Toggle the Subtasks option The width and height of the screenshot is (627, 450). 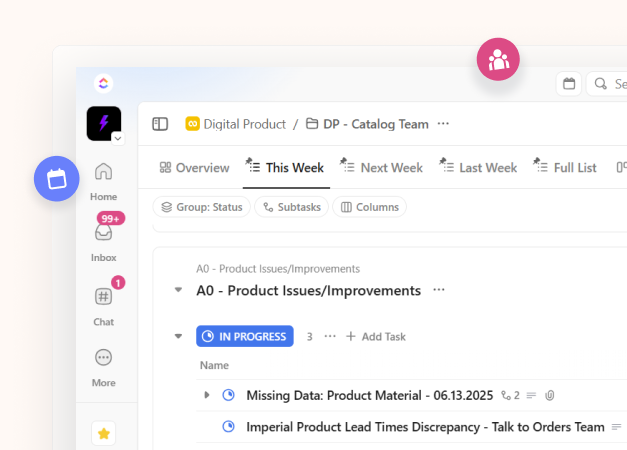click(292, 207)
